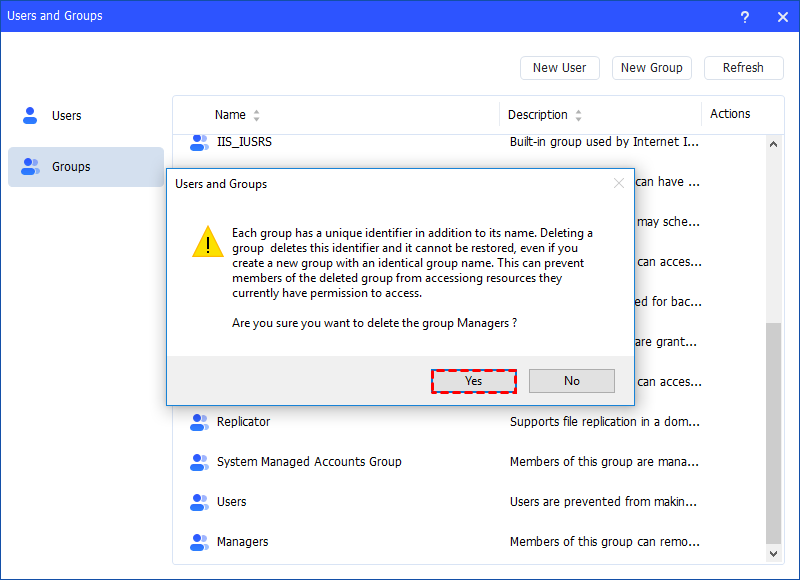This screenshot has width=800, height=580.
Task: Click the Description column header
Action: click(537, 115)
